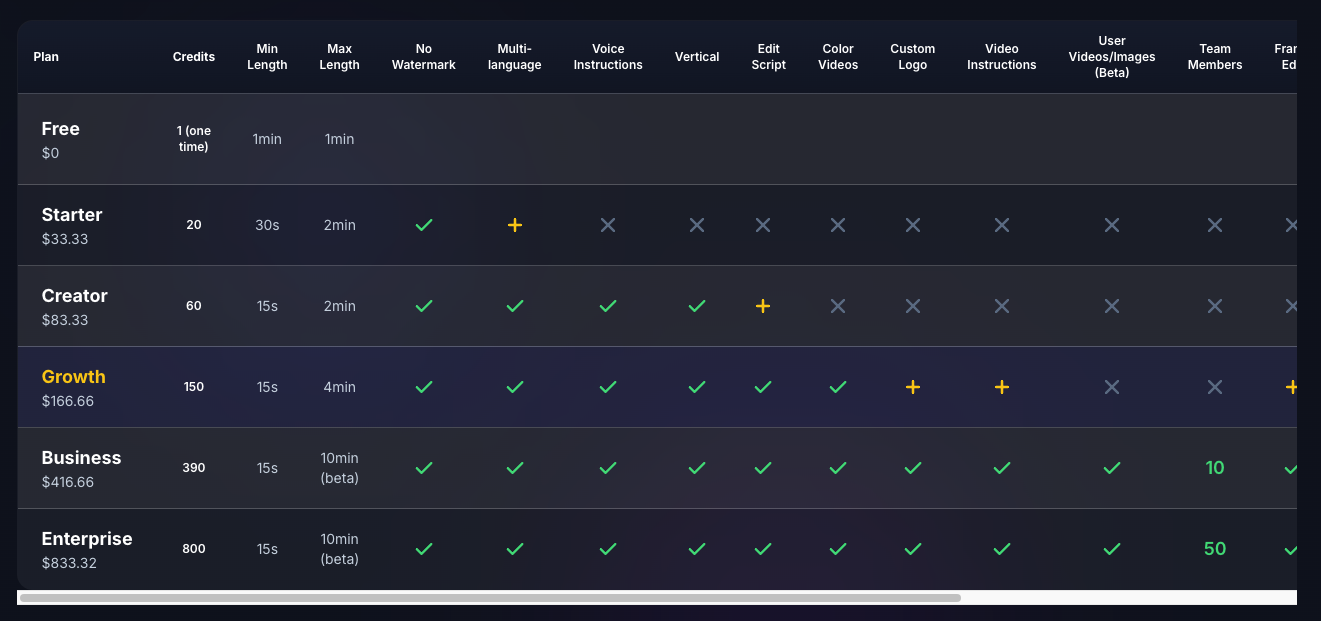
Task: Click Business plan's User Videos/Images checkmark
Action: [x=1112, y=468]
